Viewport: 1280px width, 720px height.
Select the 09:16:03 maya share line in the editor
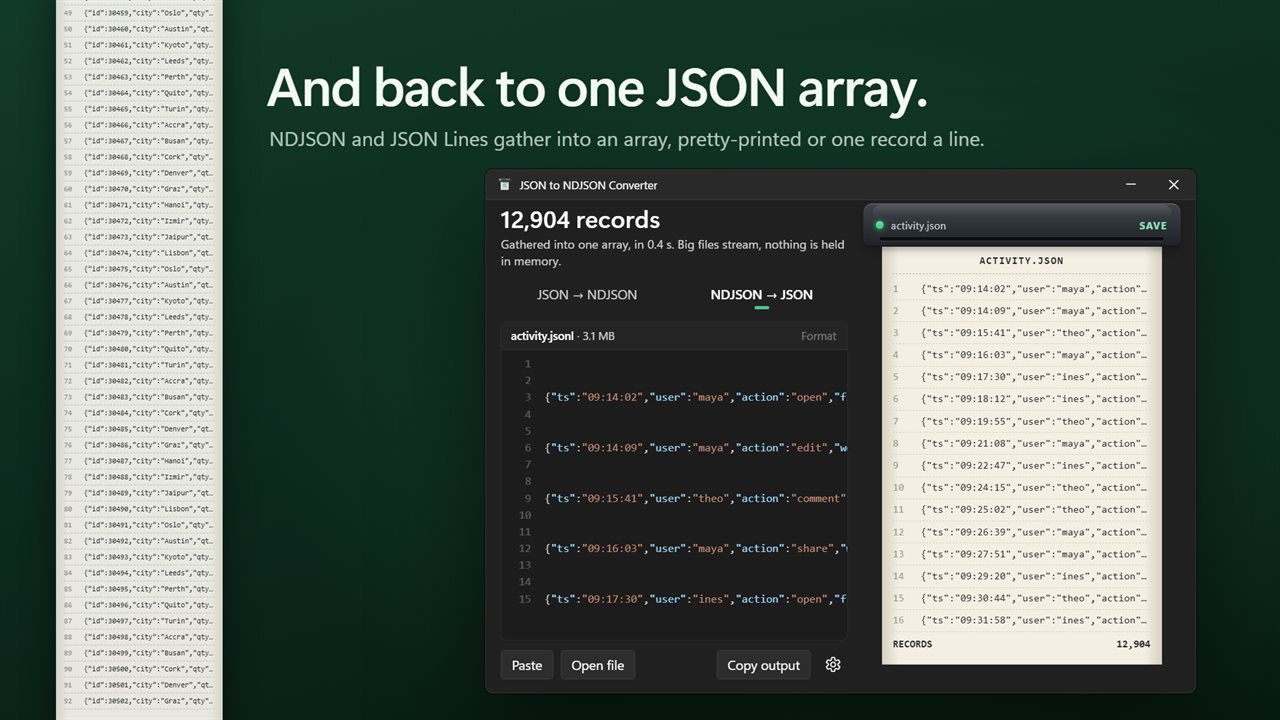point(695,548)
